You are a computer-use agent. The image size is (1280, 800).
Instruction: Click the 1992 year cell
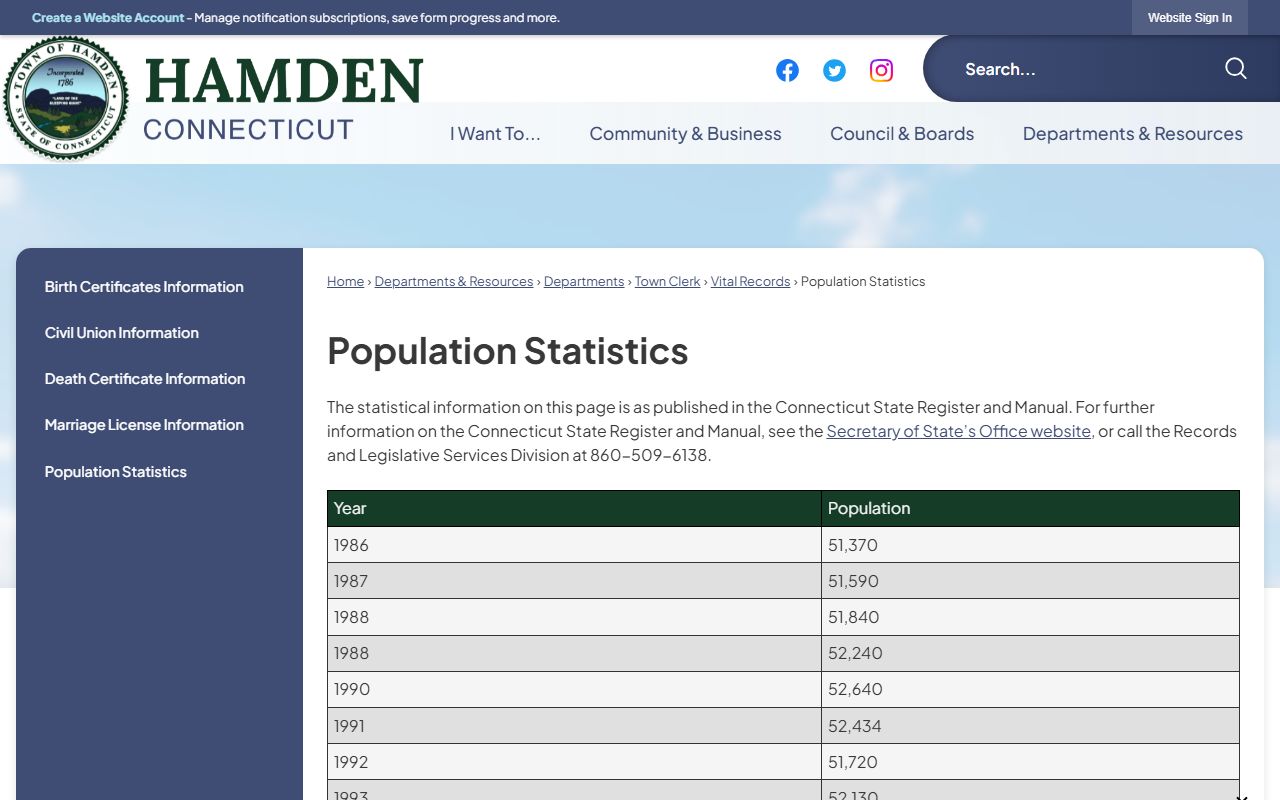click(x=574, y=762)
